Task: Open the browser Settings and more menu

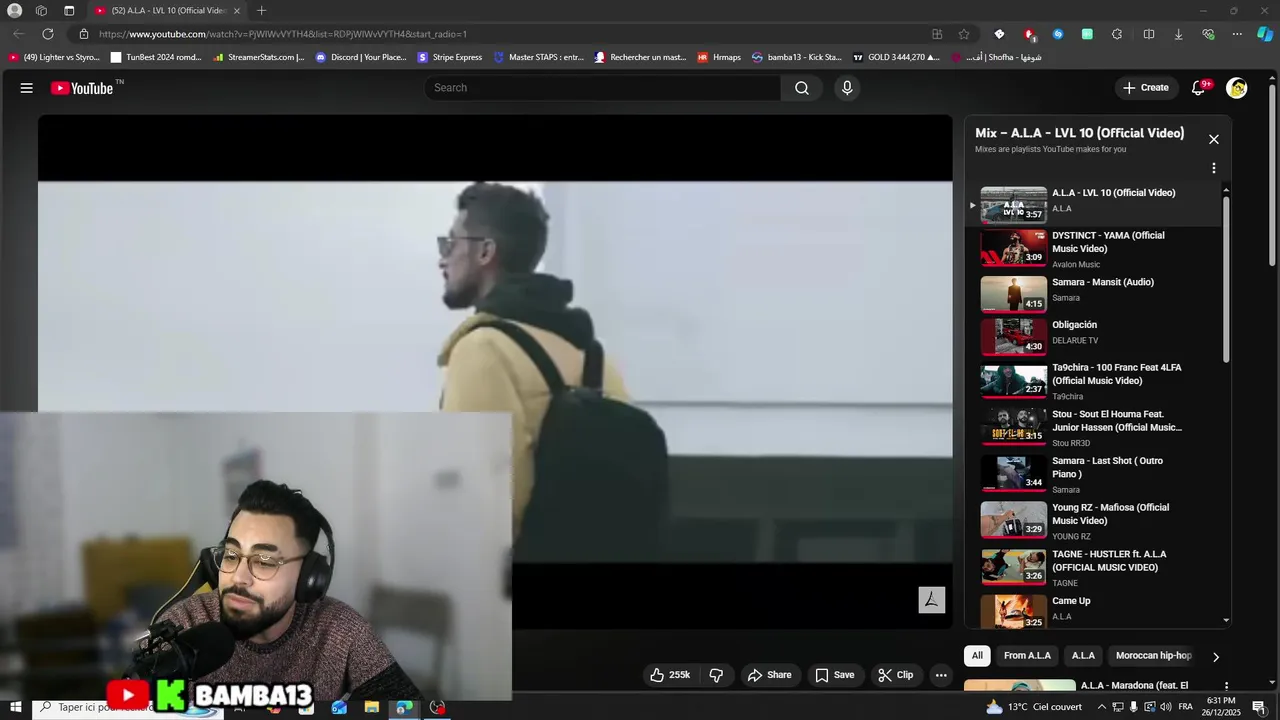Action: 1237,34
